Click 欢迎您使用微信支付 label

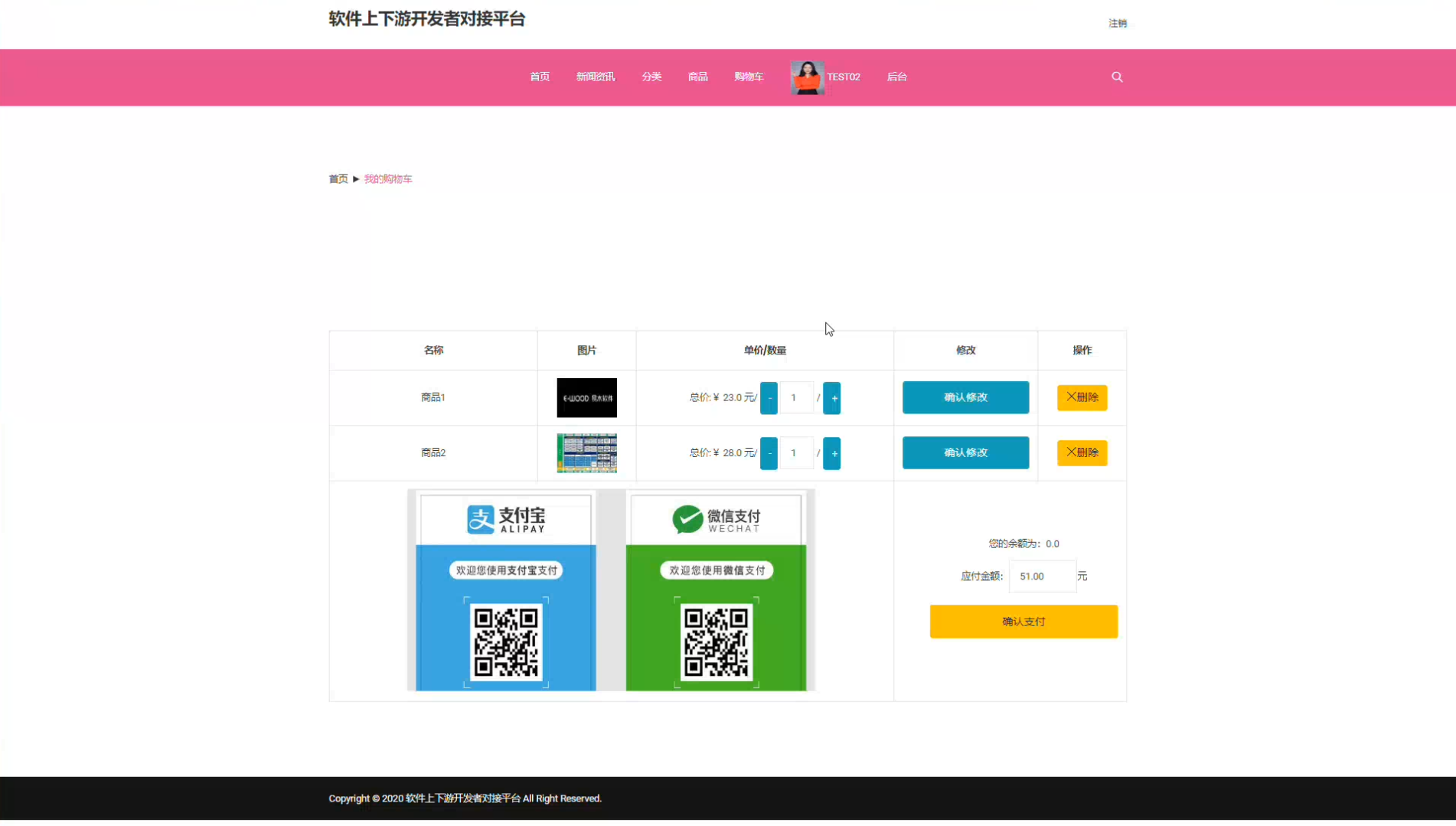click(717, 570)
